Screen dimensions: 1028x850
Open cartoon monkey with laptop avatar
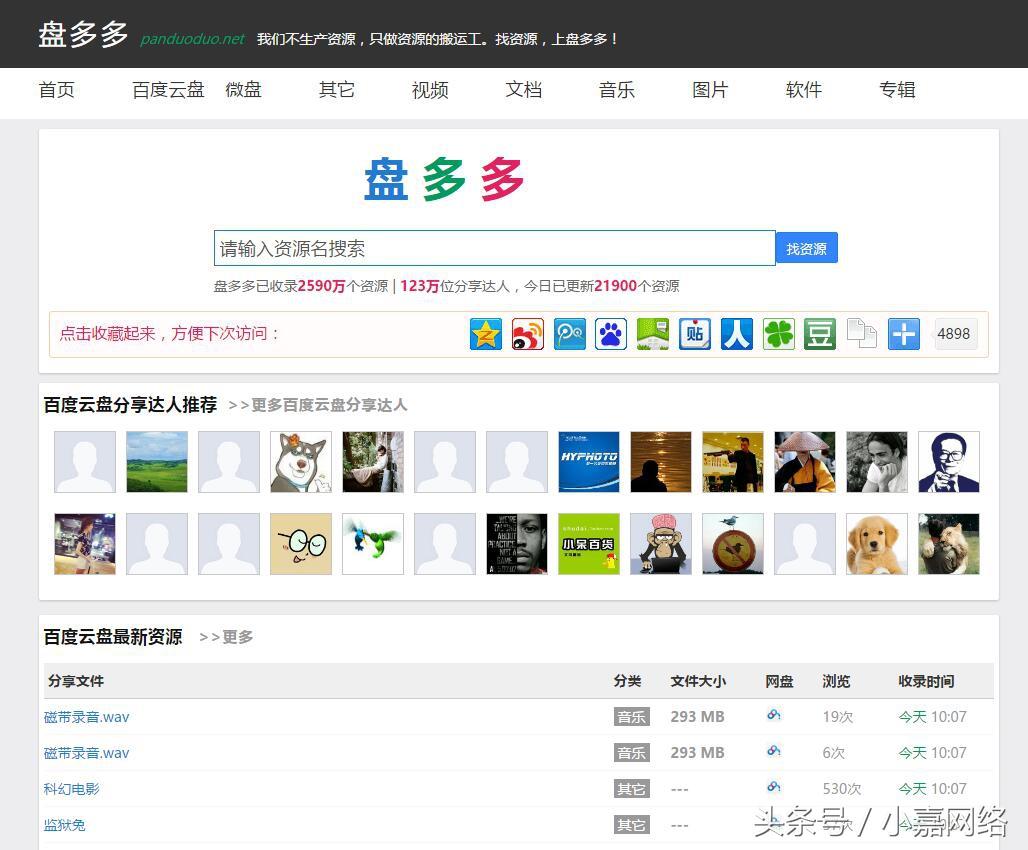[x=661, y=544]
